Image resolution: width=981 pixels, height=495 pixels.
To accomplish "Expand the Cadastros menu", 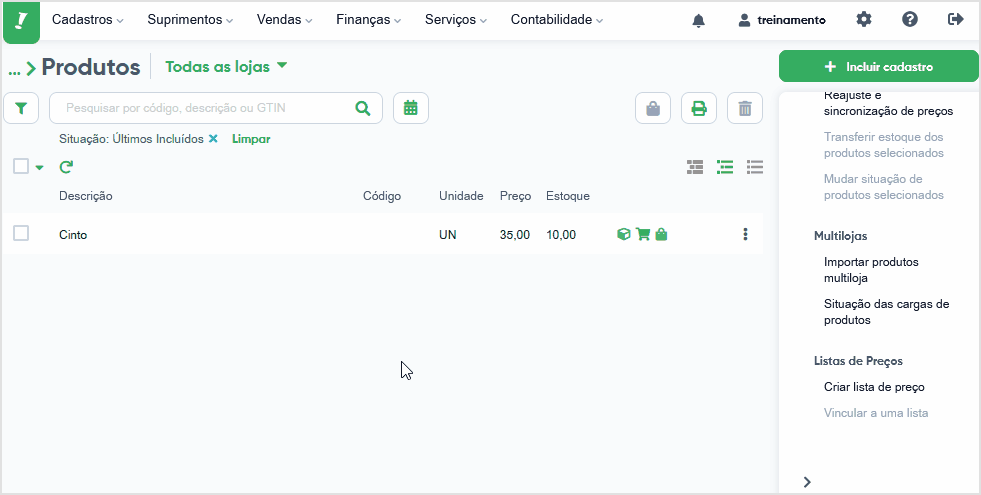I will (x=88, y=19).
